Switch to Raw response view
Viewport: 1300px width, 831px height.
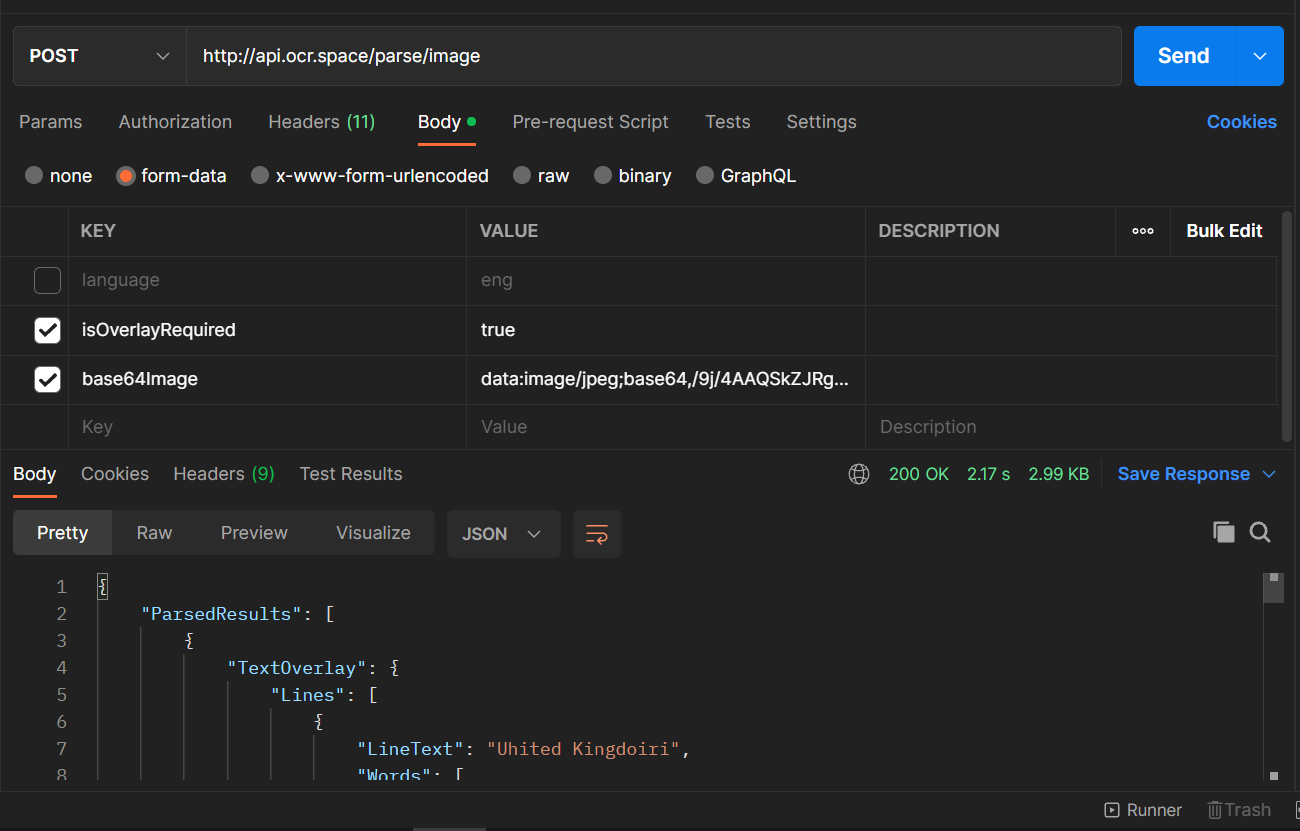[x=154, y=533]
